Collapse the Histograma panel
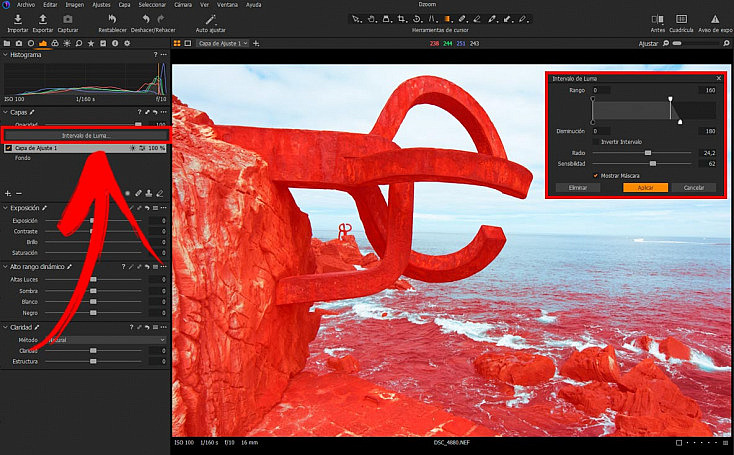This screenshot has height=455, width=734. pyautogui.click(x=5, y=55)
